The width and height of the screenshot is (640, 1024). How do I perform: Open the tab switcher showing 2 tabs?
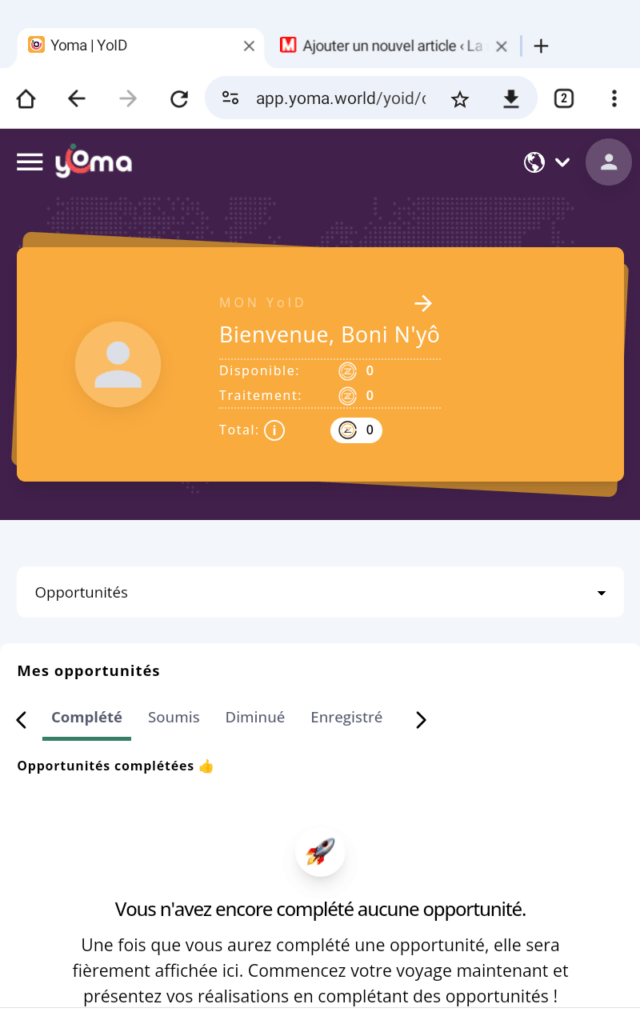click(x=564, y=98)
